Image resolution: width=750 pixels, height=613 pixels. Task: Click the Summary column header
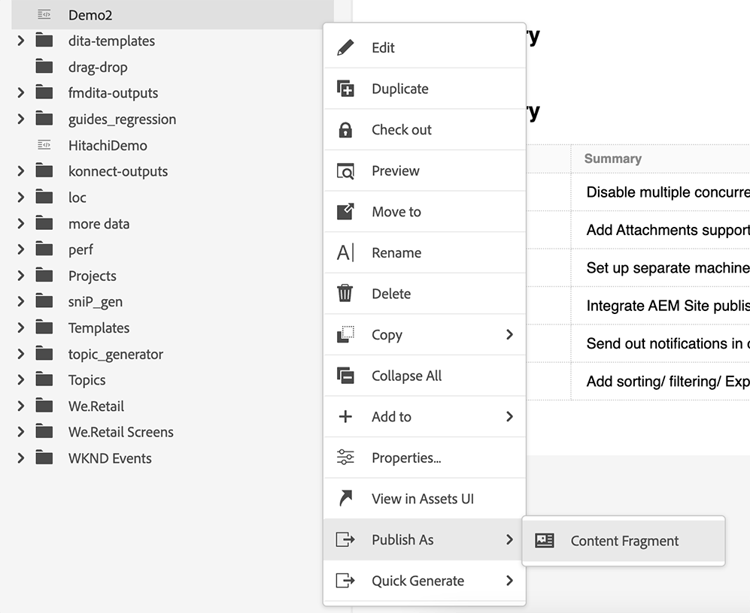point(613,158)
